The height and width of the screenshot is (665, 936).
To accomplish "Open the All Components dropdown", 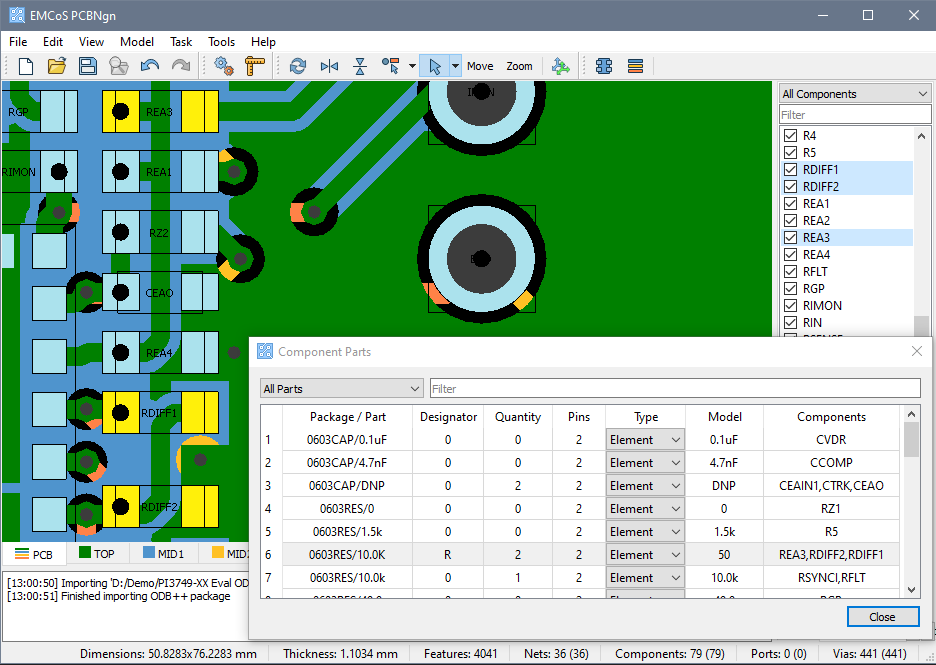I will pos(855,94).
